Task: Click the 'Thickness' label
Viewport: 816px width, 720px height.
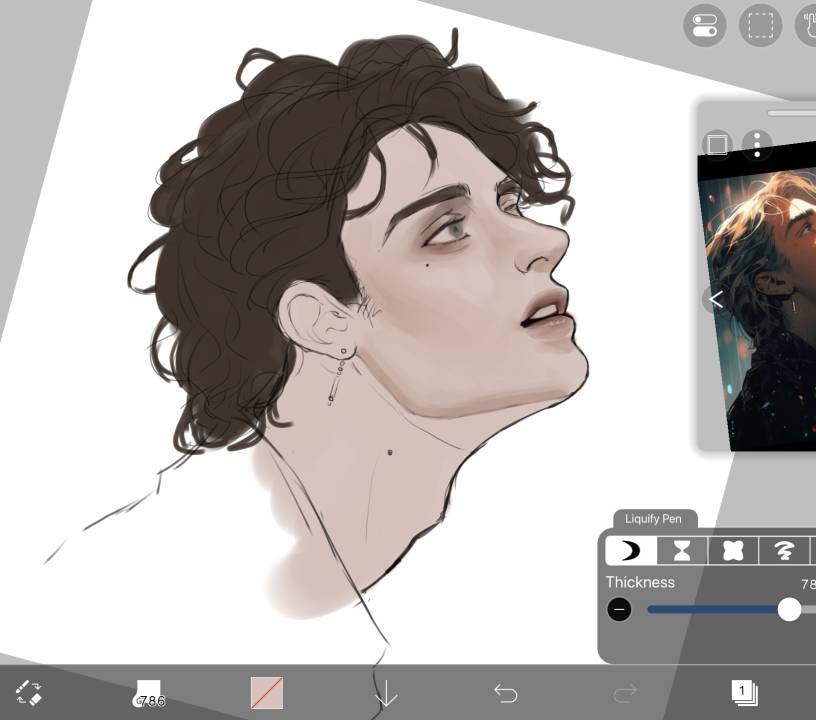Action: (x=640, y=582)
